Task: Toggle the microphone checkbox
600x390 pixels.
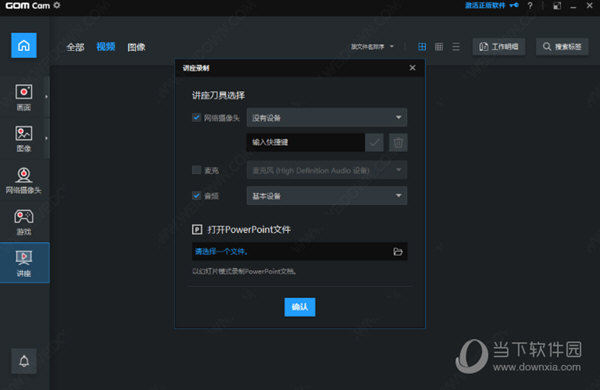Action: pyautogui.click(x=196, y=170)
